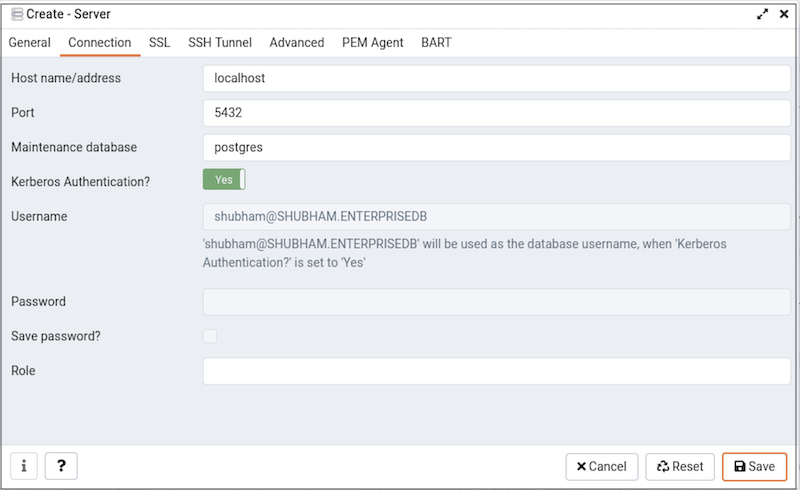Open the SSH Tunnel tab
Screen dimensions: 800x490
[220, 42]
